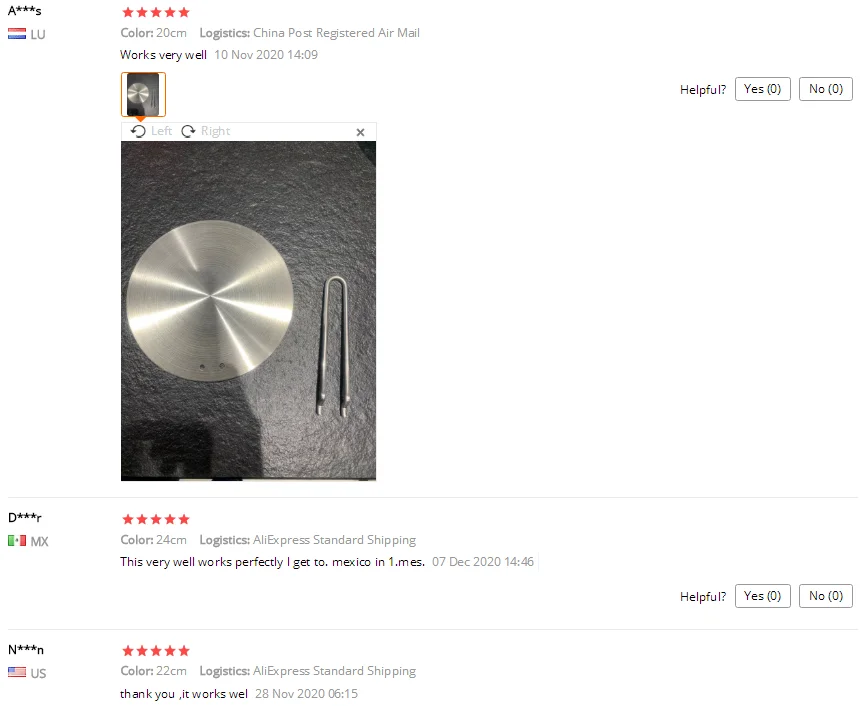The image size is (860, 706).
Task: Select reviewer name A***s
Action: pyautogui.click(x=25, y=10)
